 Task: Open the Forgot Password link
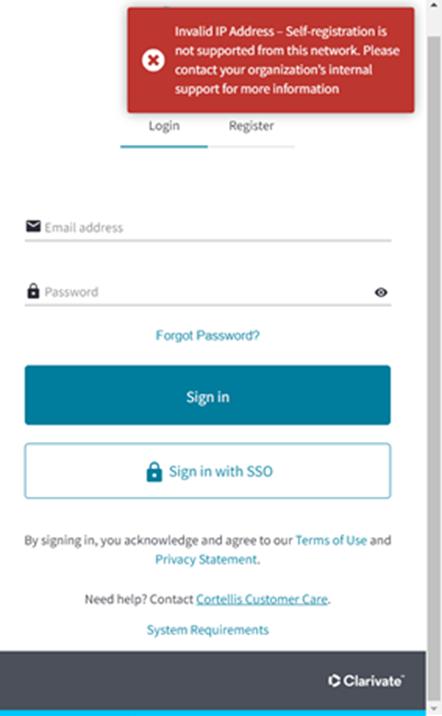(208, 336)
